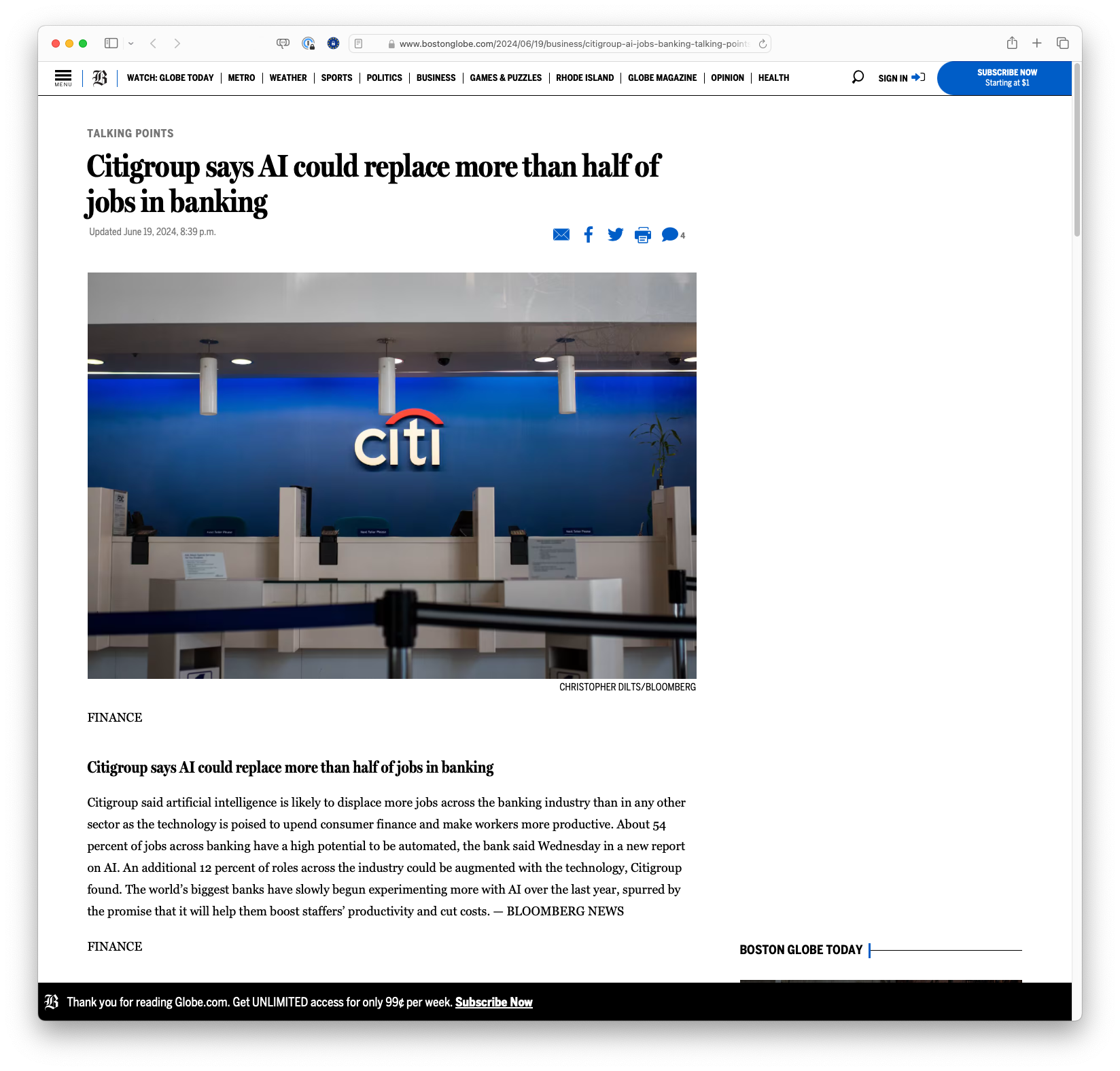Click the EU privacy extension icon
1120x1071 pixels.
333,43
